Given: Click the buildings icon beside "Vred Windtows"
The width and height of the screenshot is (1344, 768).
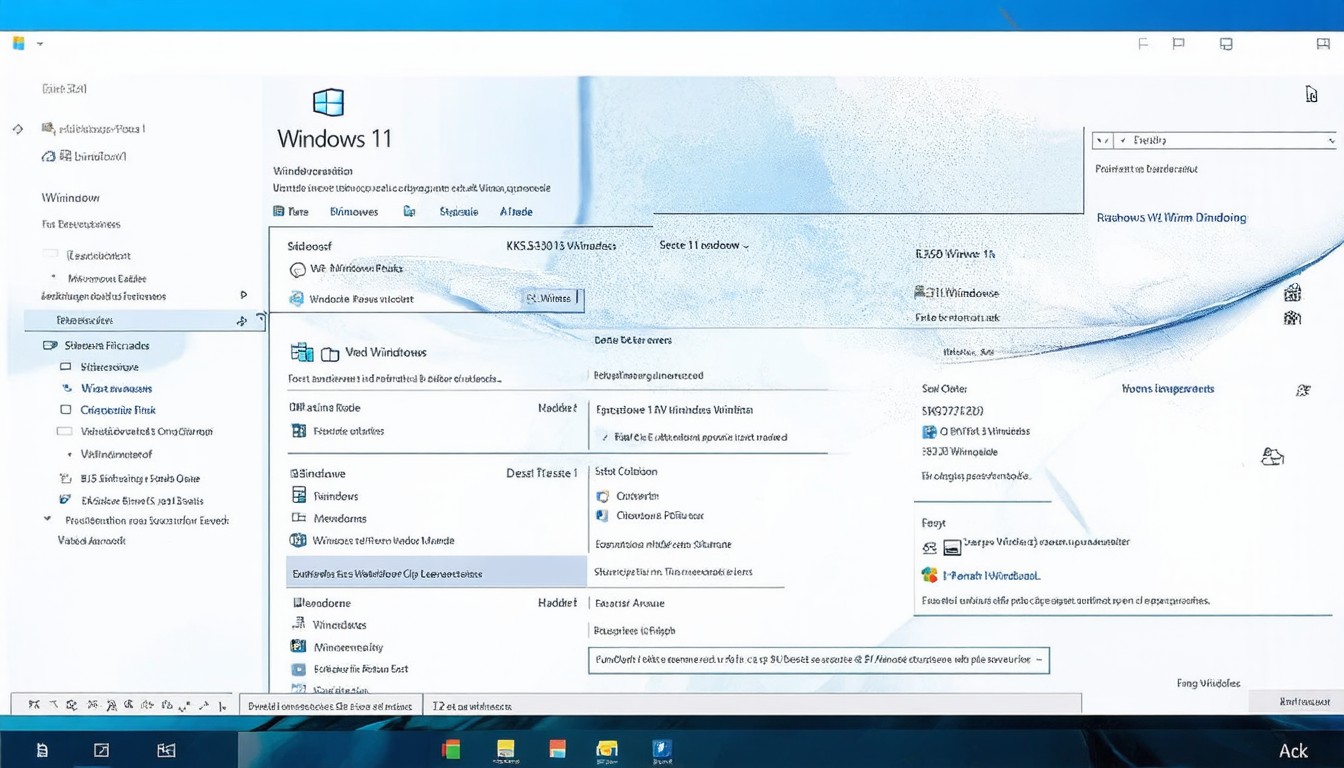Looking at the screenshot, I should click(x=302, y=352).
